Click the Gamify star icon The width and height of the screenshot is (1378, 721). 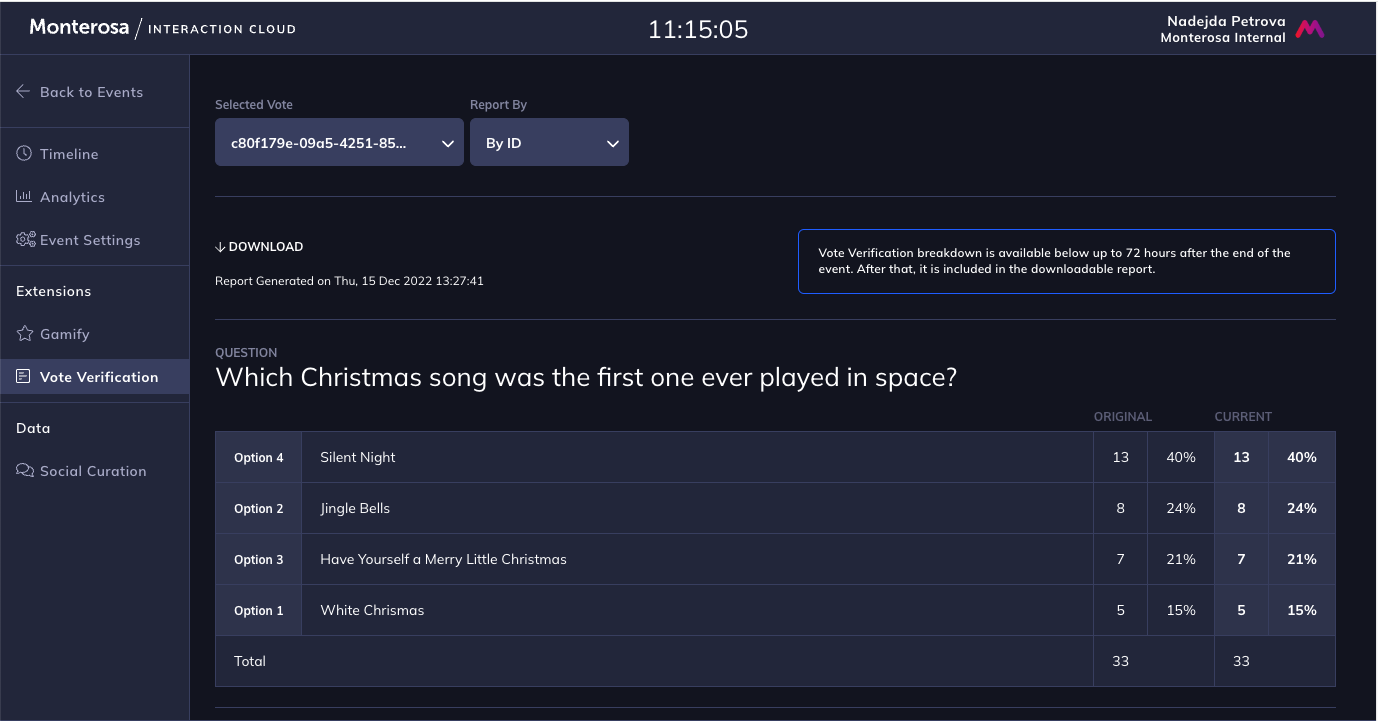[25, 334]
